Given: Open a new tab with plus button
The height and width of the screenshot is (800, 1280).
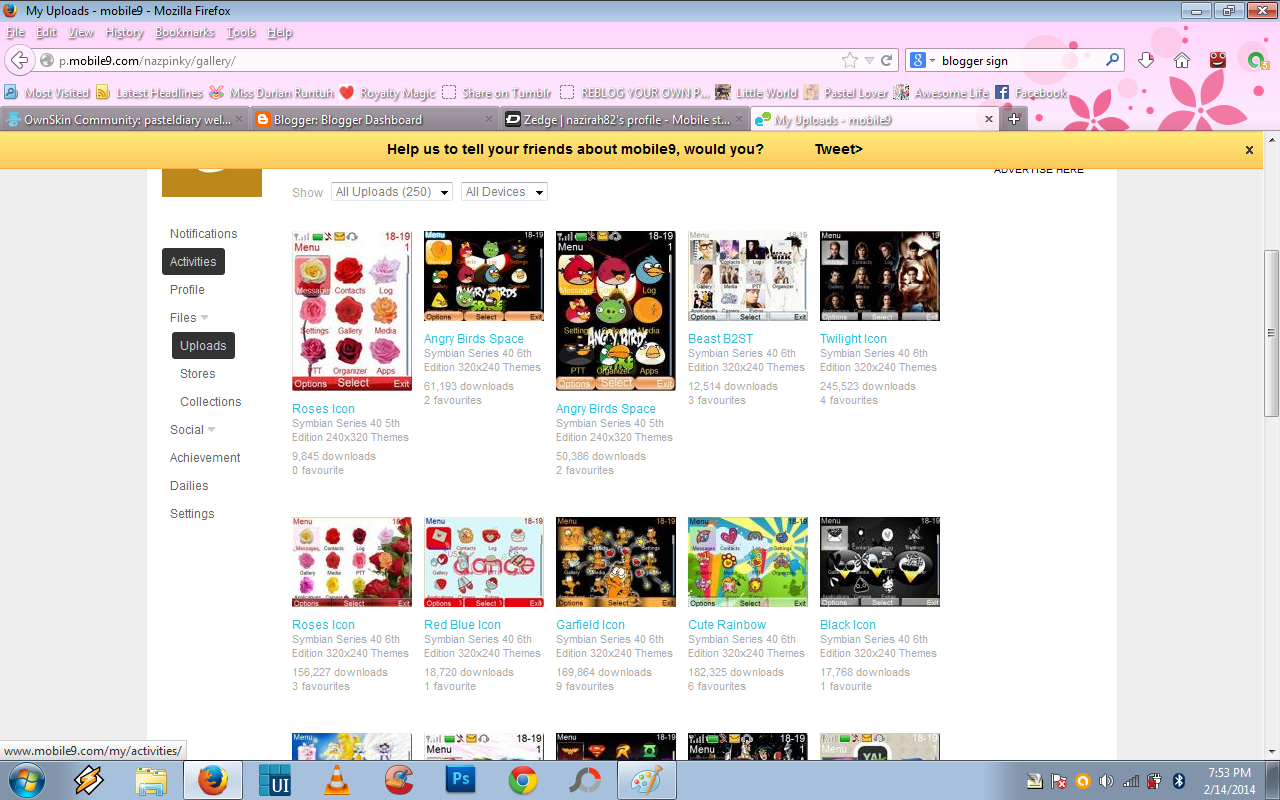Looking at the screenshot, I should pyautogui.click(x=1013, y=119).
